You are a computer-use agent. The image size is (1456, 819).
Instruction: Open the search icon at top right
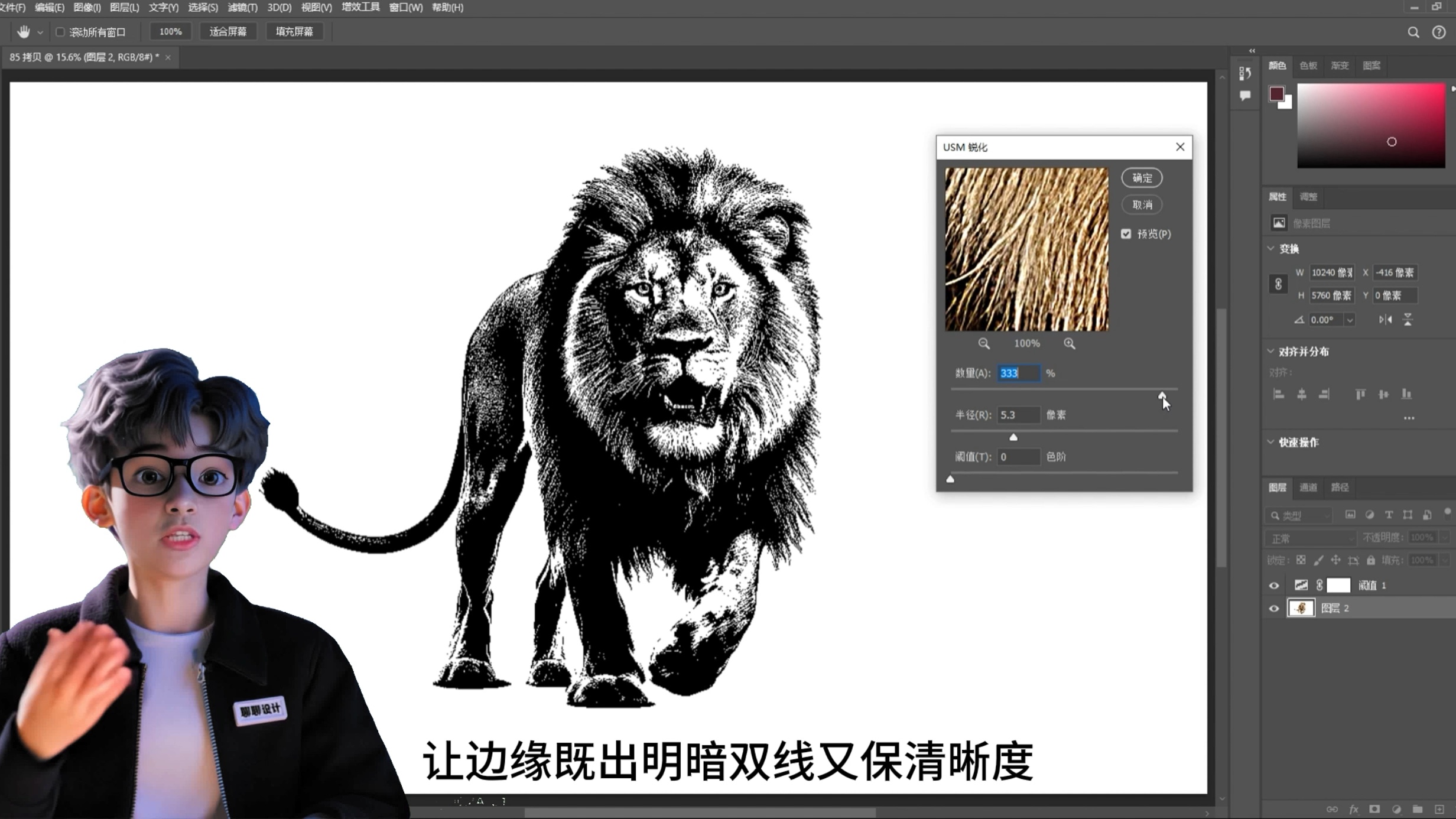click(x=1413, y=32)
